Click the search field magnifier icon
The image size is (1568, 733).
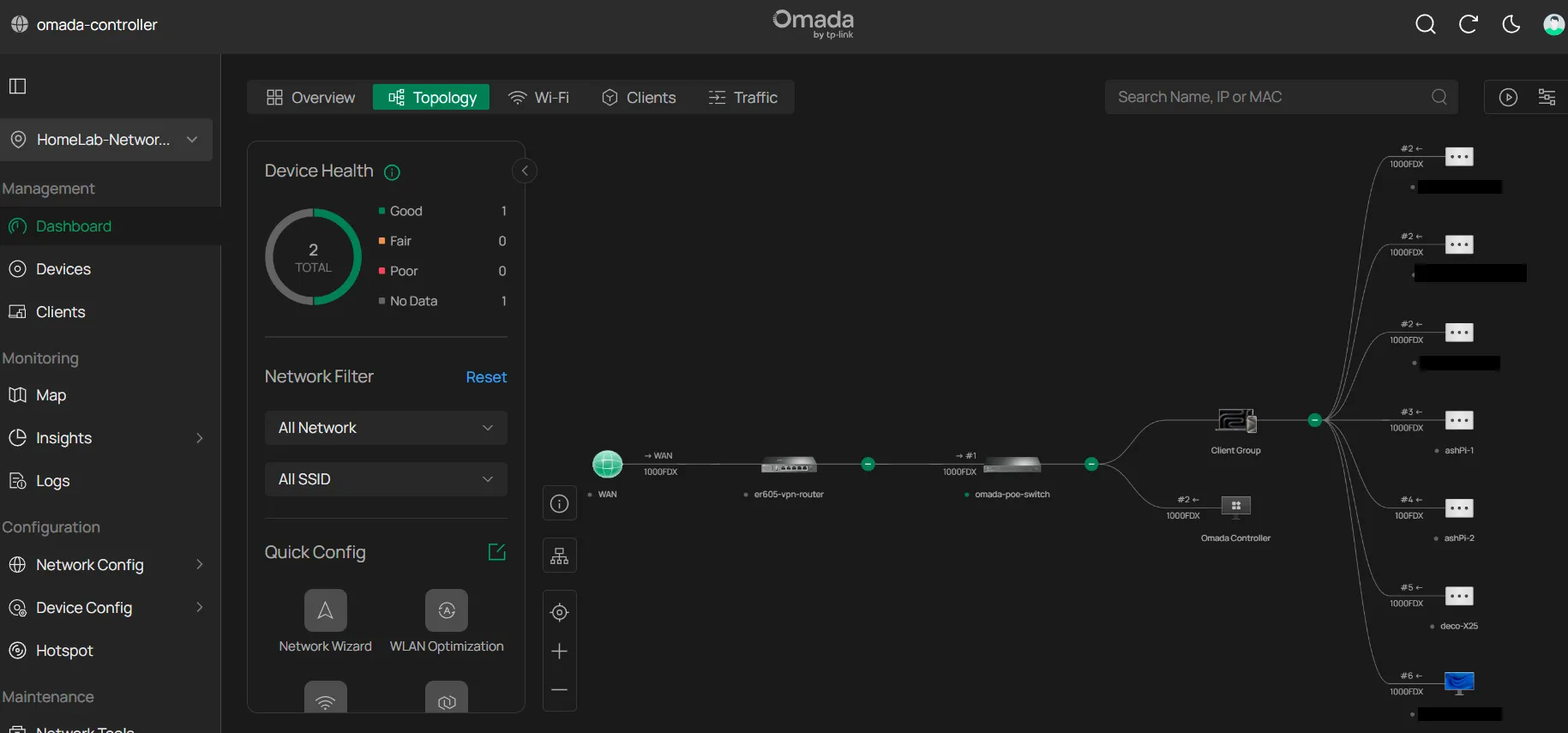tap(1439, 97)
